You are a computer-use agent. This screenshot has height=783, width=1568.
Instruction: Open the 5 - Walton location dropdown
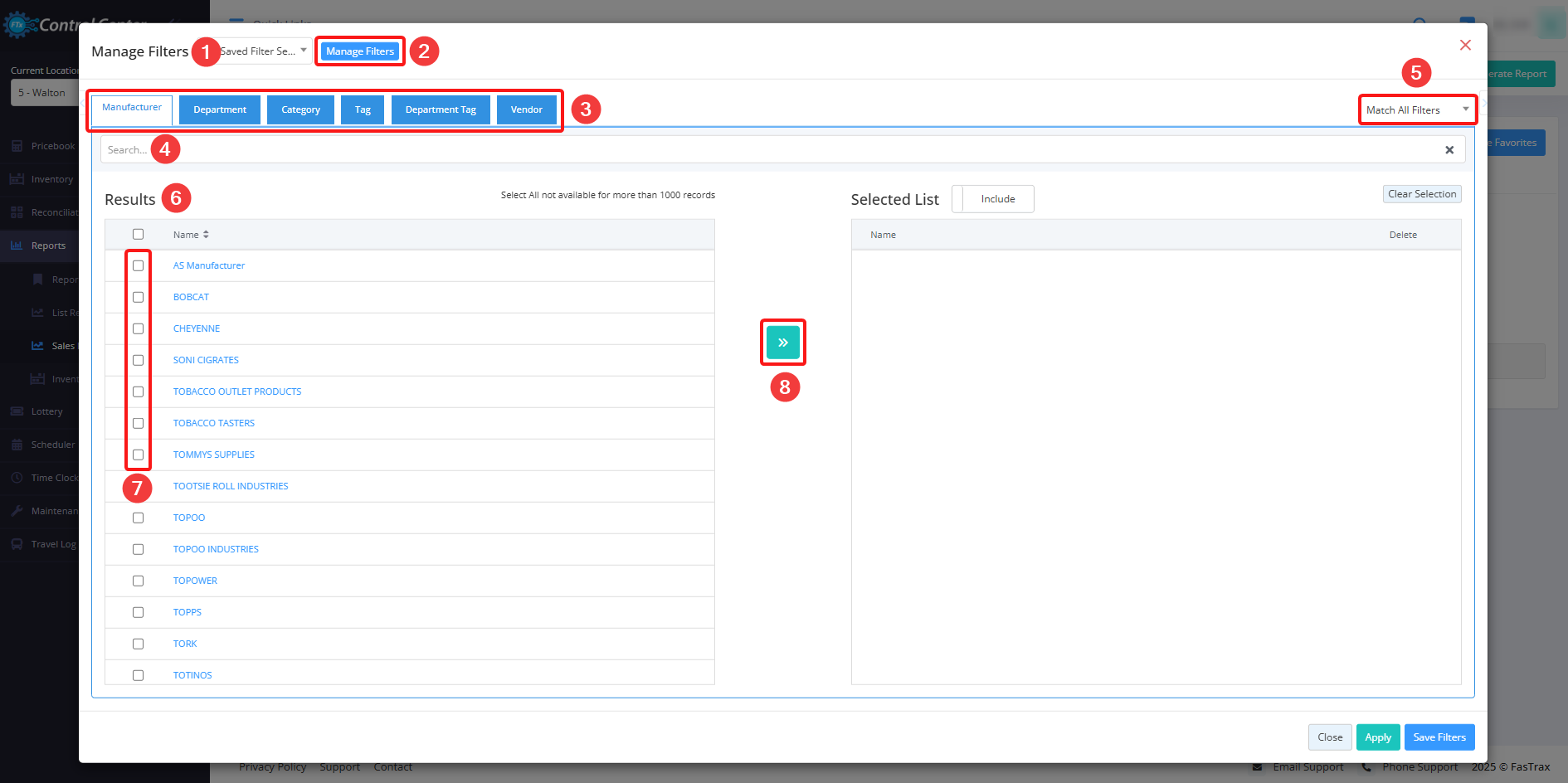tap(44, 93)
